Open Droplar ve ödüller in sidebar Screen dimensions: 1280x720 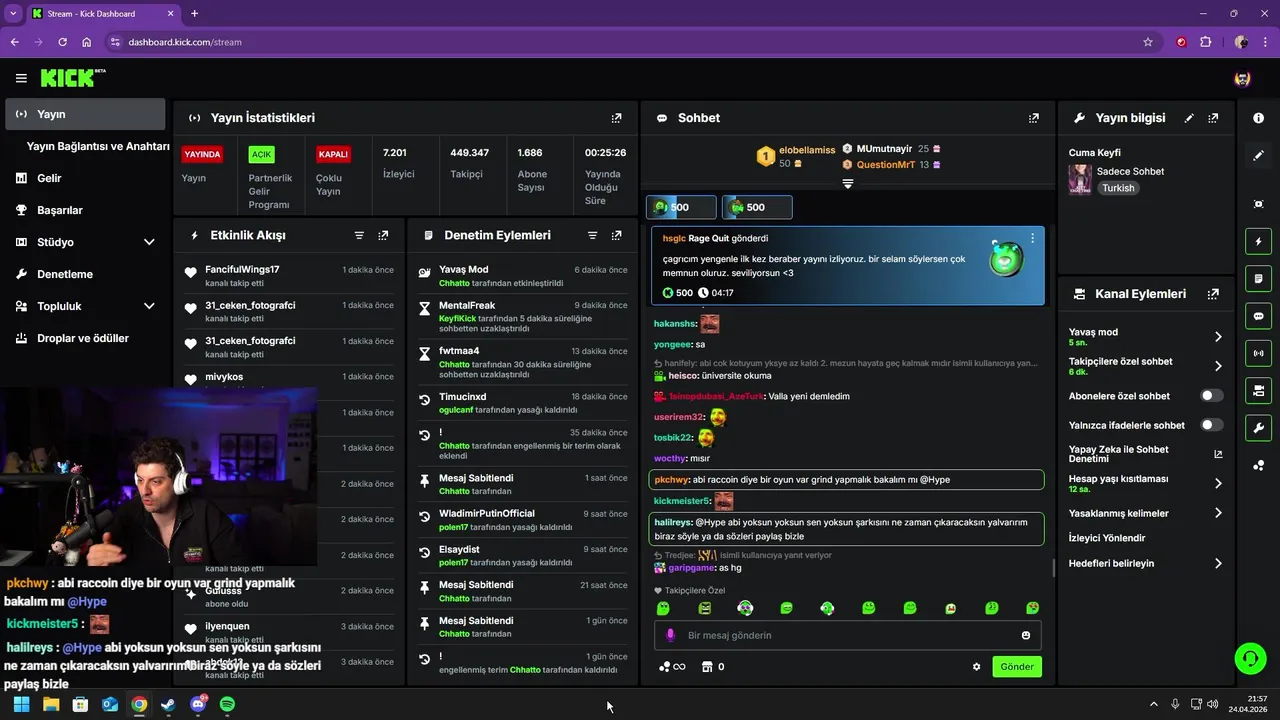click(x=85, y=338)
